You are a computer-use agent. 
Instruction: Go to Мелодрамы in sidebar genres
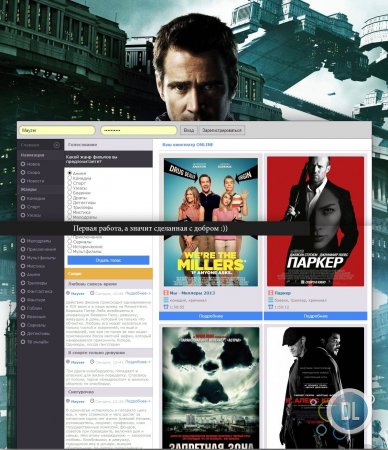click(x=39, y=241)
